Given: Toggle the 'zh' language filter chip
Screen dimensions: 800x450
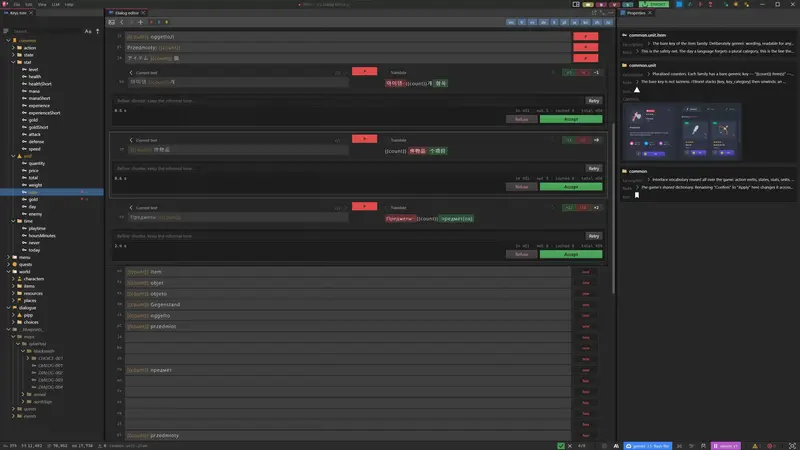Looking at the screenshot, I should (x=597, y=22).
